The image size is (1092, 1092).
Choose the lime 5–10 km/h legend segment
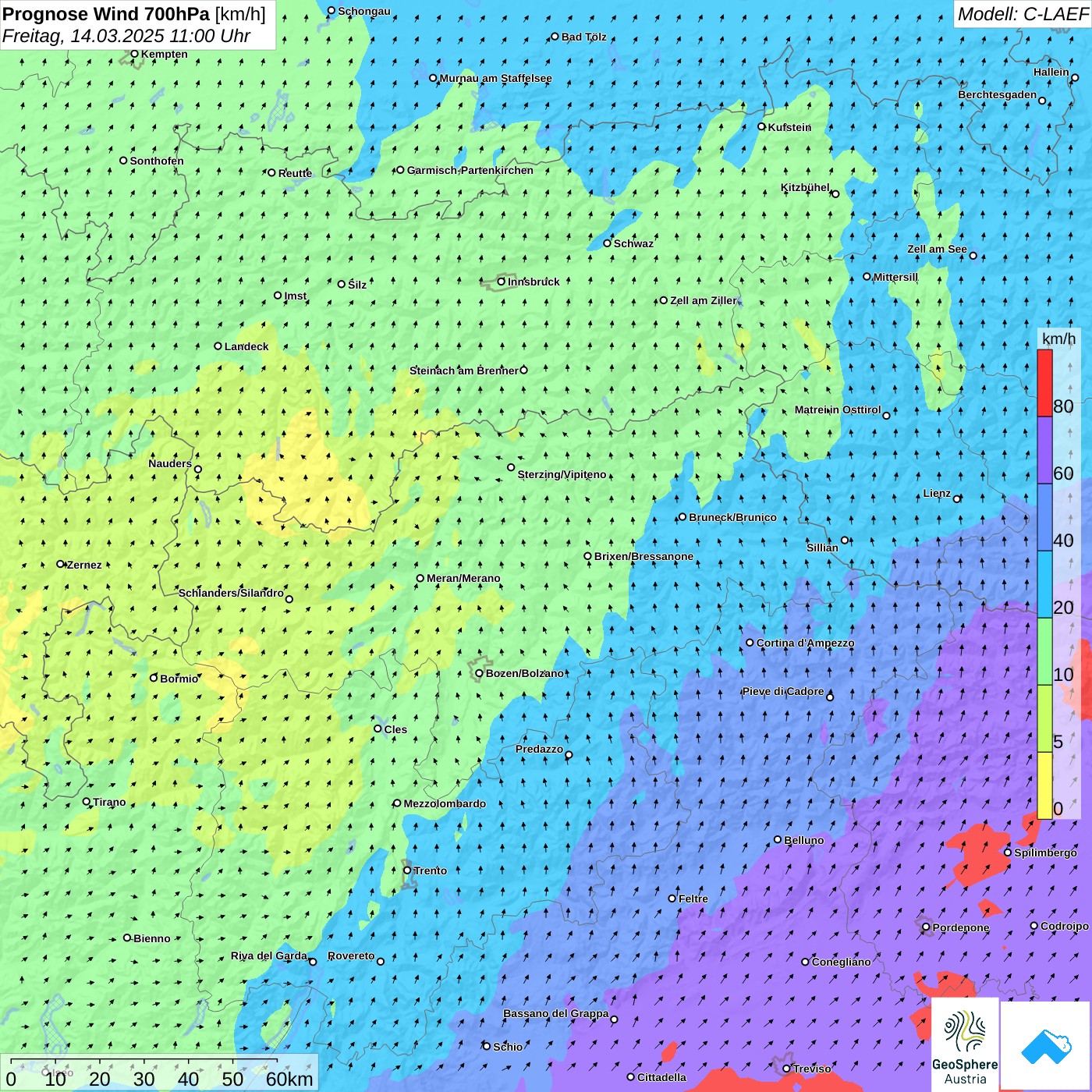(1044, 718)
